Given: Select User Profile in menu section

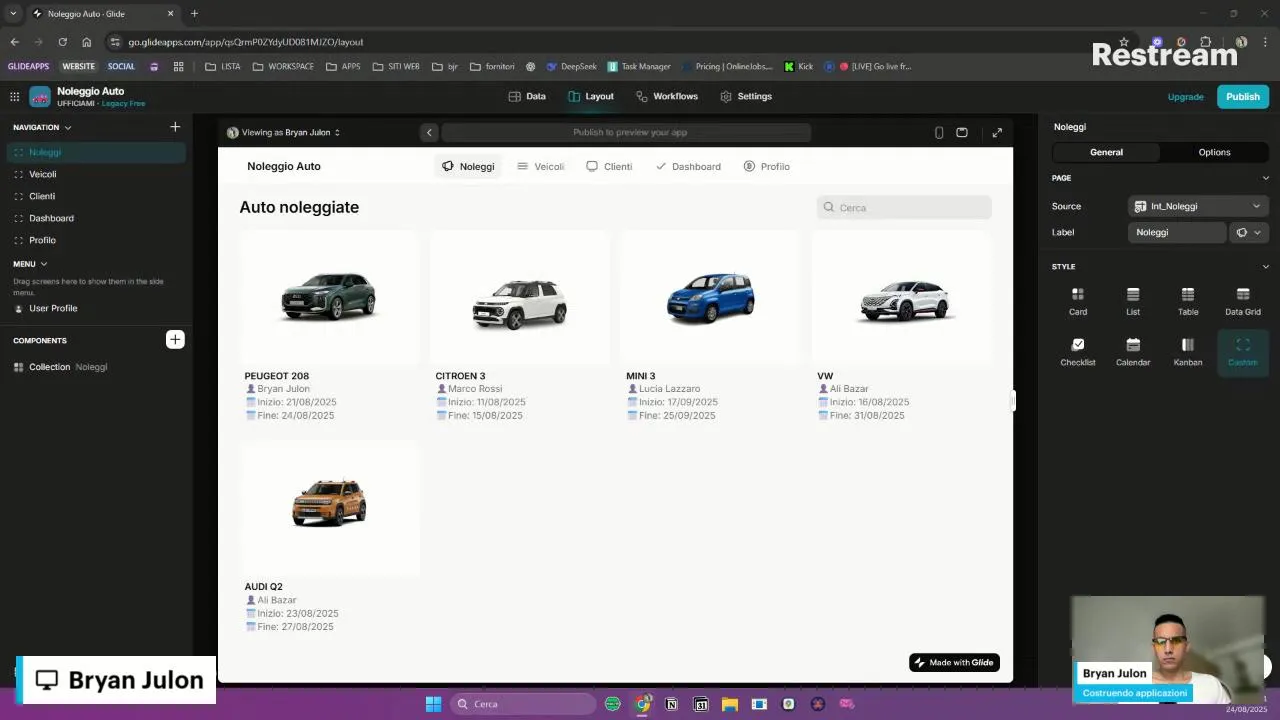Looking at the screenshot, I should 96,308.
